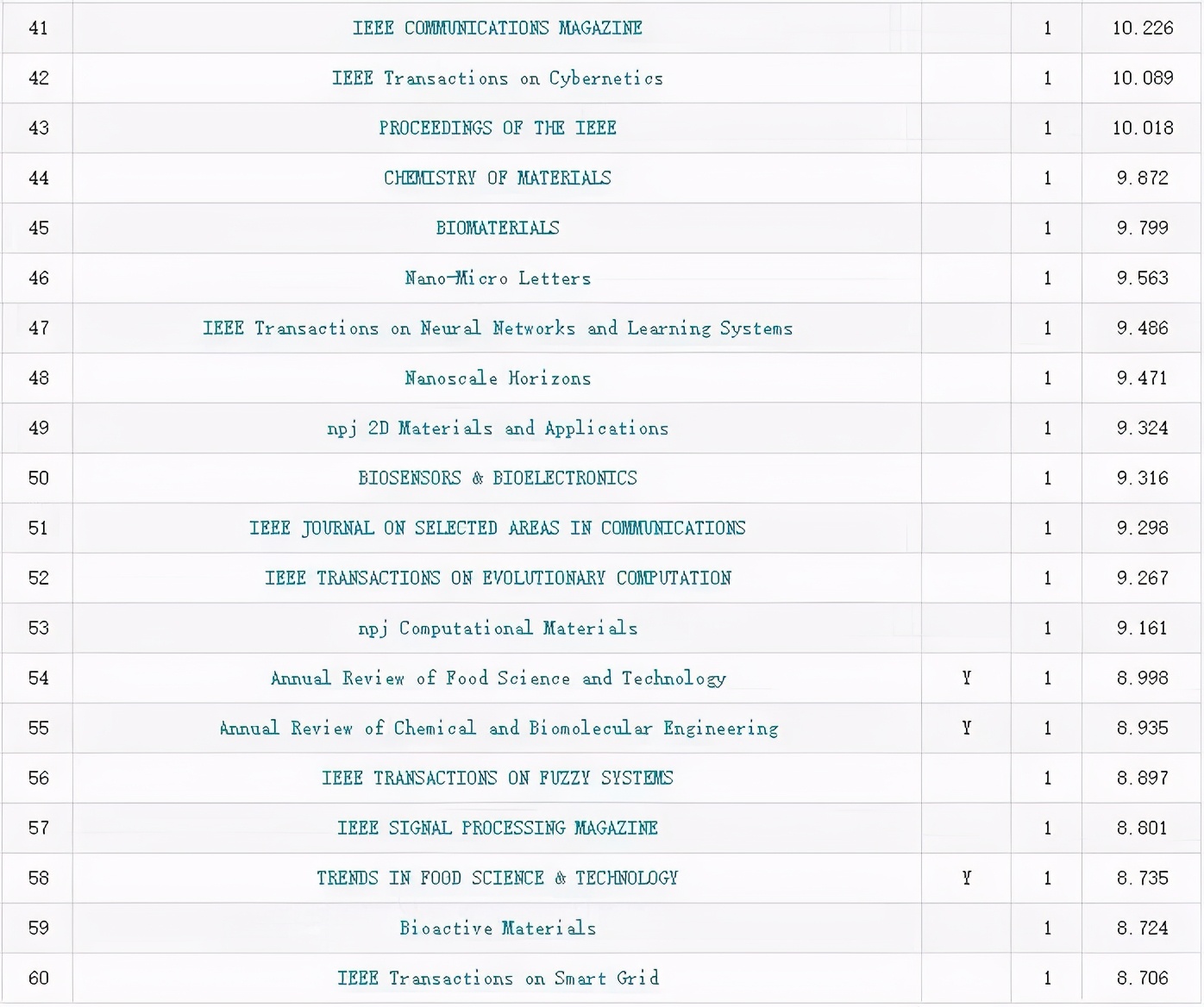Open IEEE Transactions on Neural Networks and Learning Systems

click(x=498, y=328)
